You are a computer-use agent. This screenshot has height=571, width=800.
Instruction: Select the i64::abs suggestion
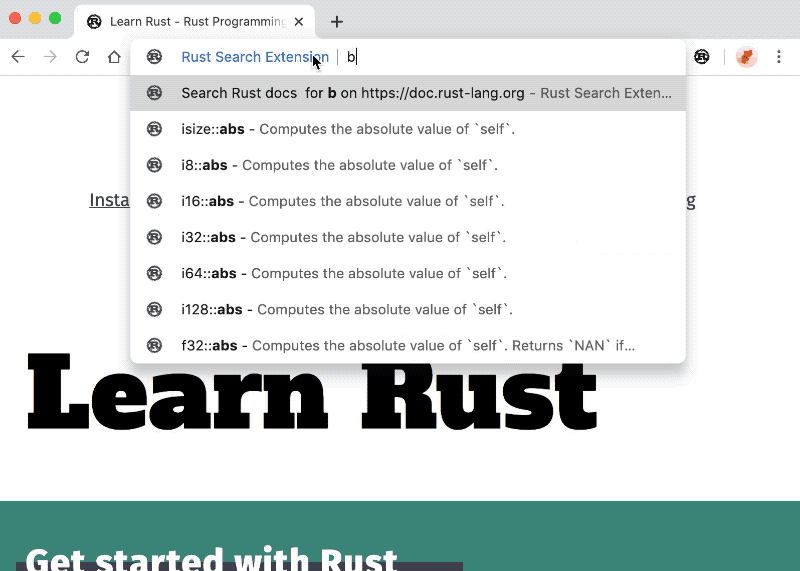[408, 274]
